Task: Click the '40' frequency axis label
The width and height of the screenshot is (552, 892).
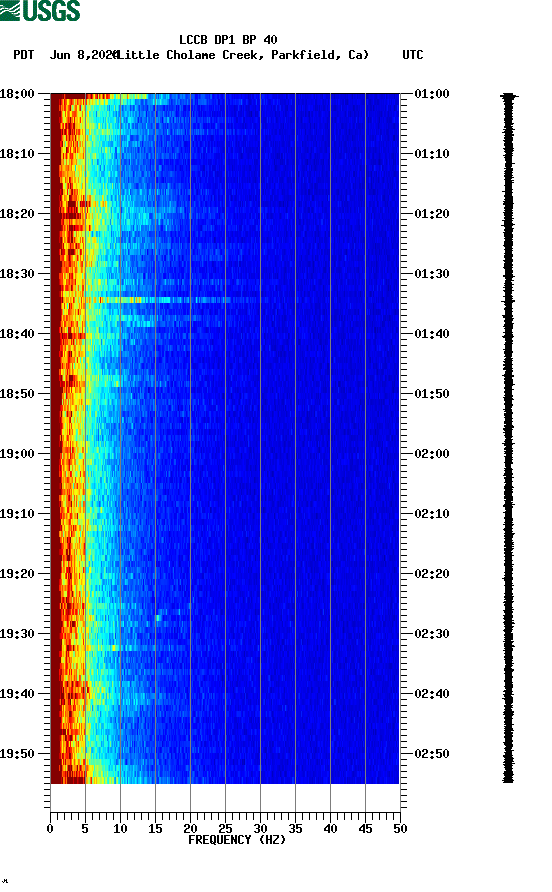Action: pos(330,829)
